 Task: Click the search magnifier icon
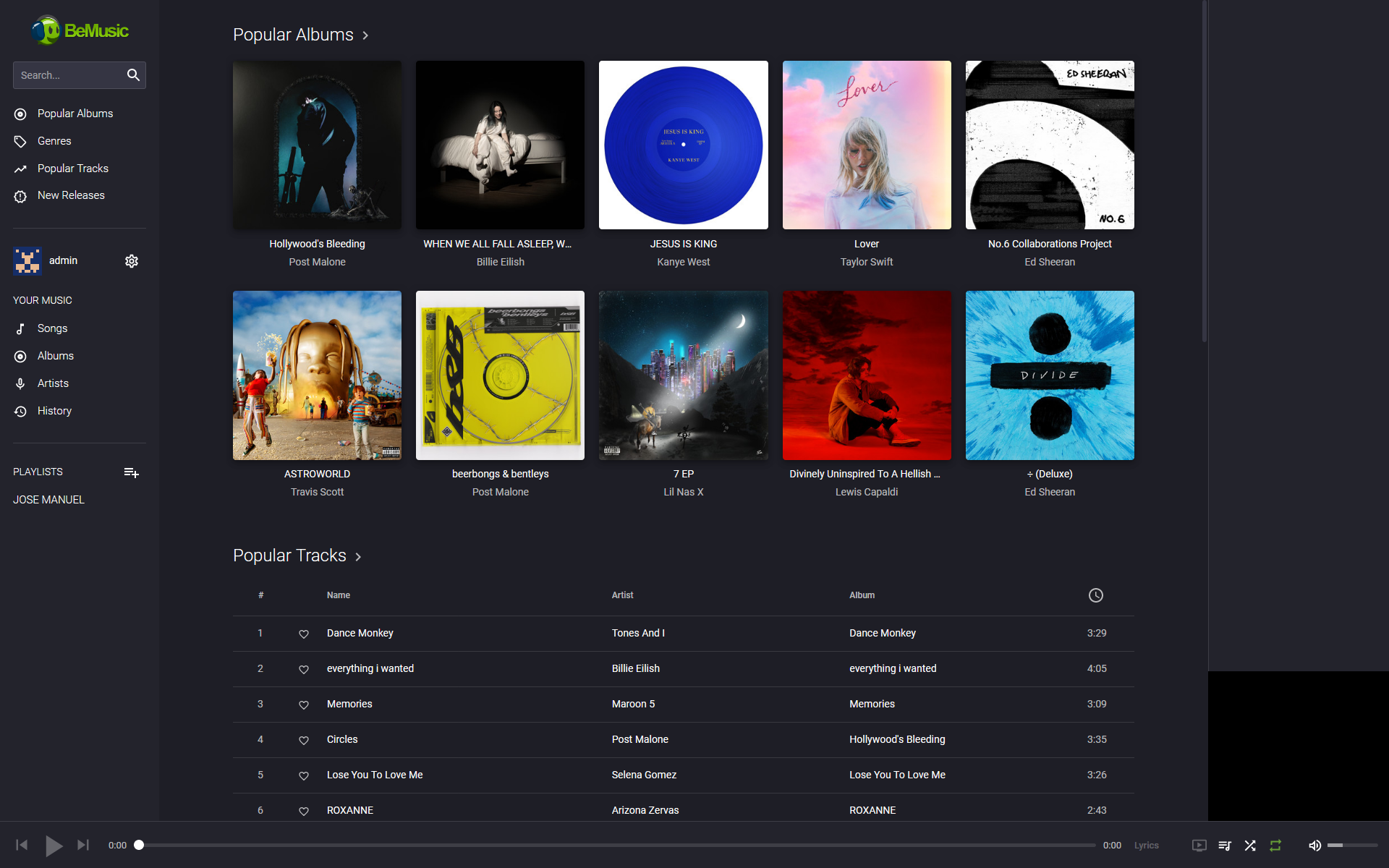(x=133, y=75)
